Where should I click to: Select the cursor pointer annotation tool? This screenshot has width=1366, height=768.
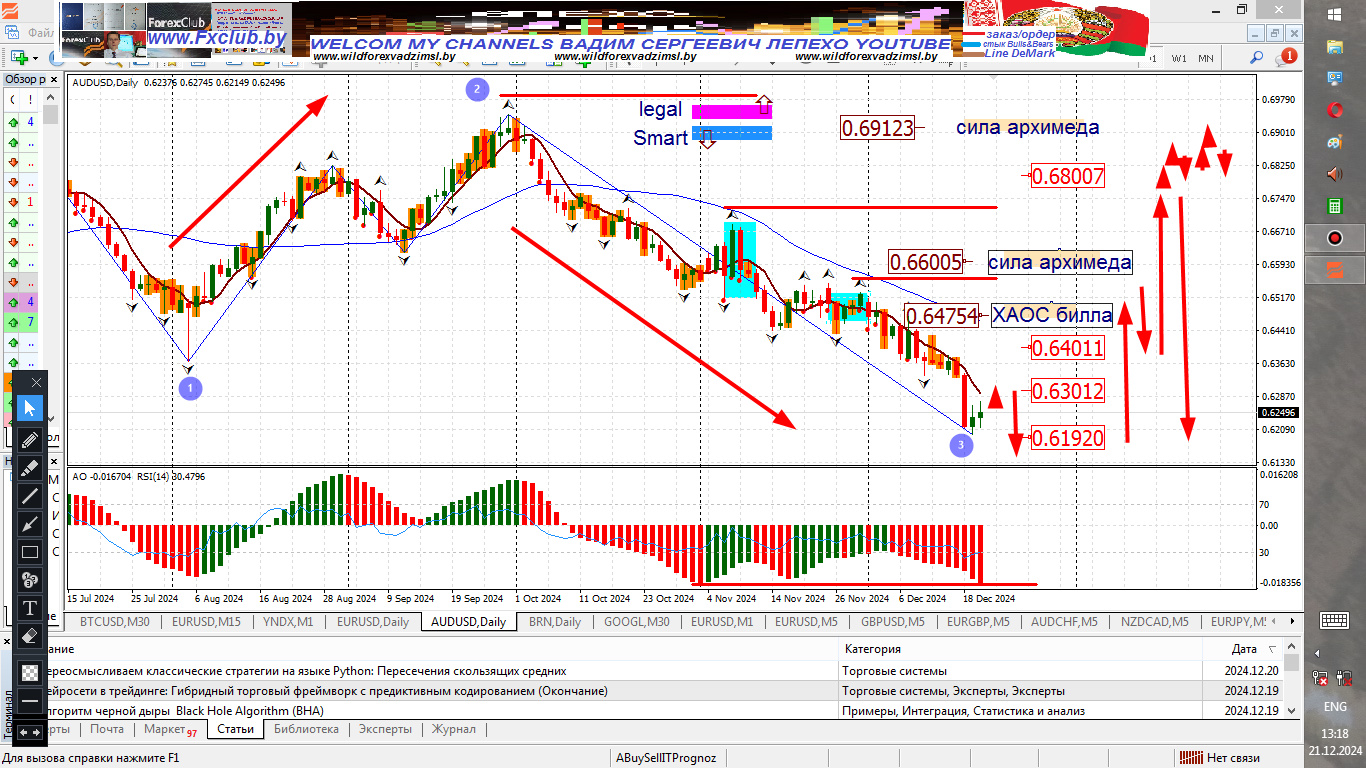click(x=30, y=408)
